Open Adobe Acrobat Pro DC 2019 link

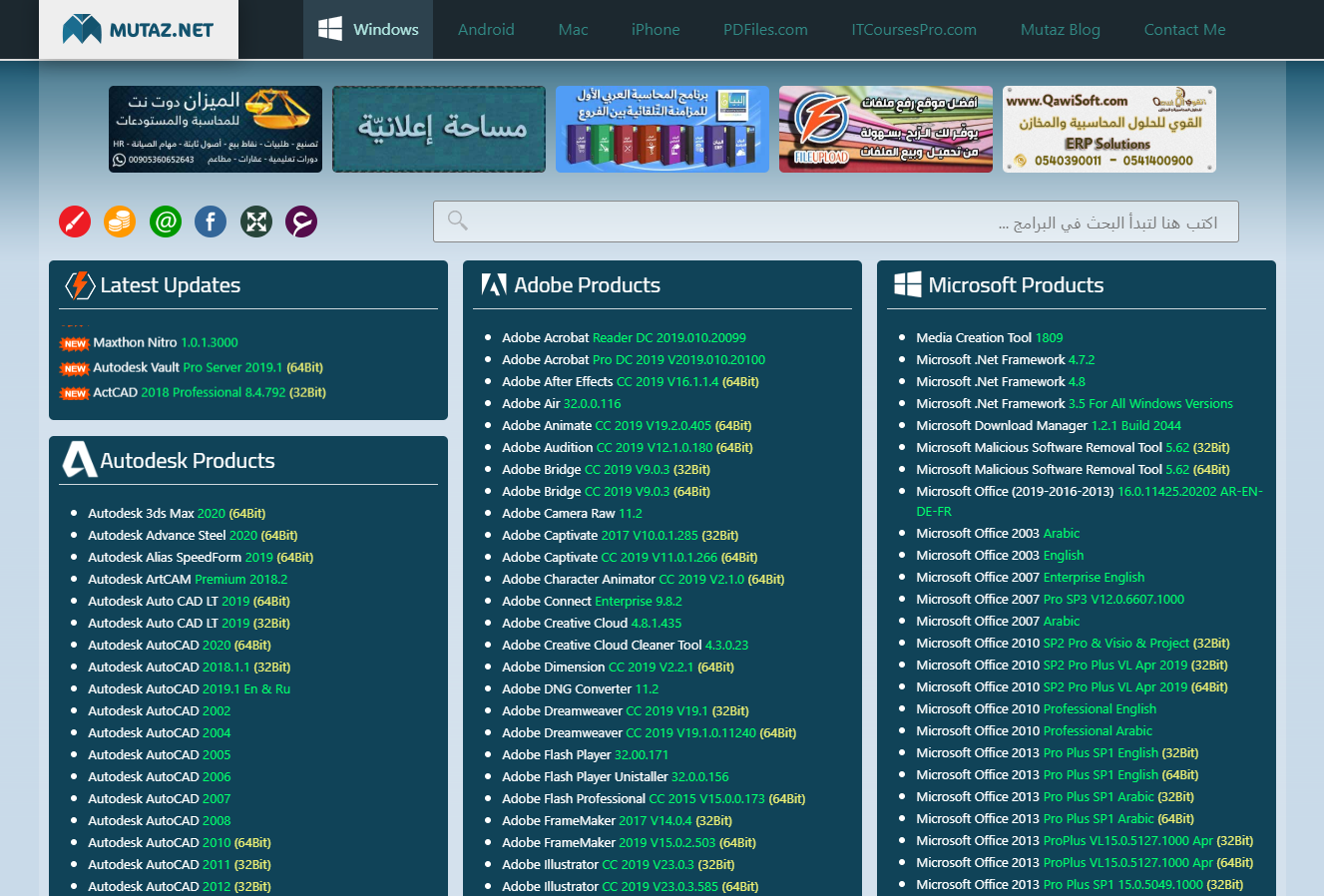coord(634,359)
